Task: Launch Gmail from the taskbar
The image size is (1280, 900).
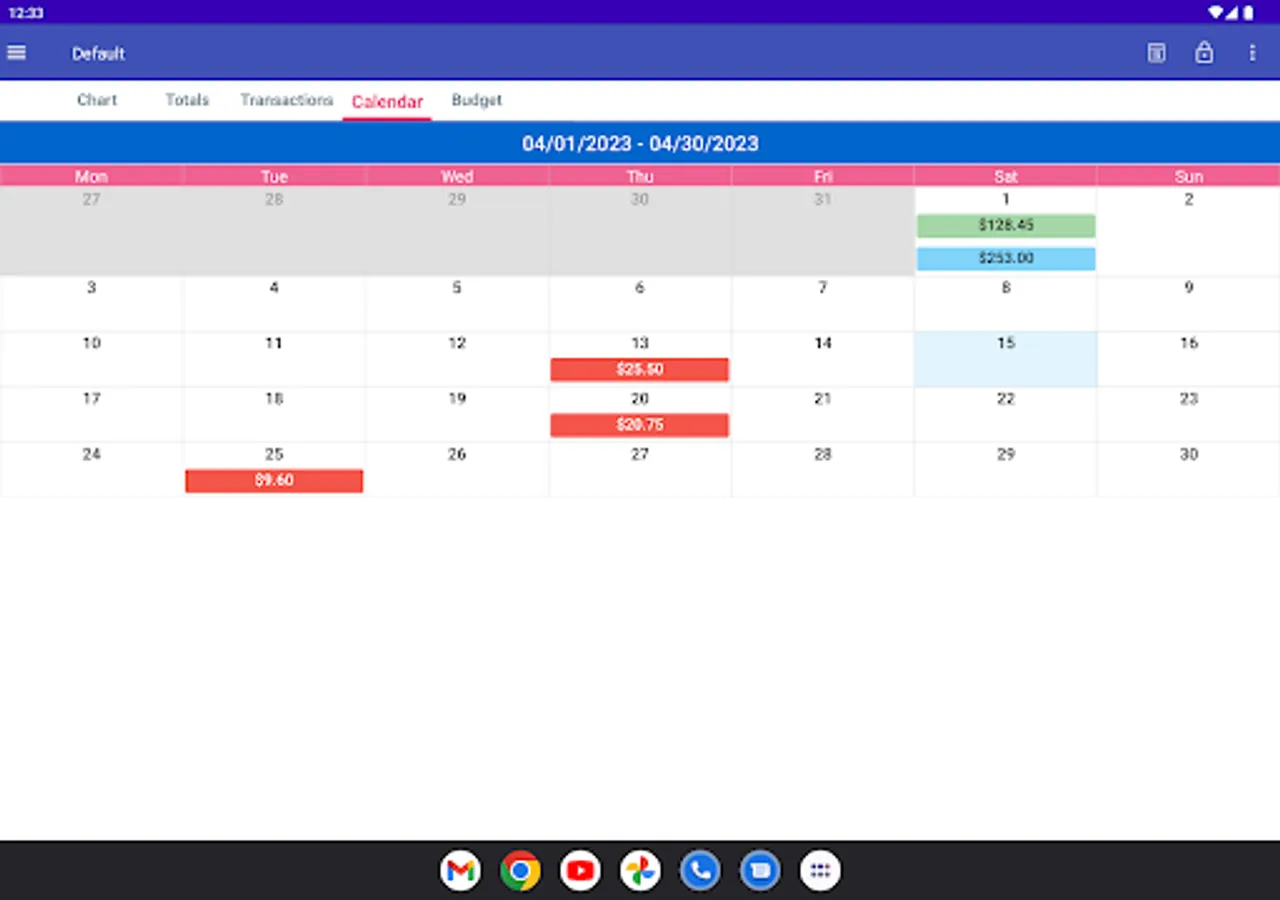Action: 460,871
